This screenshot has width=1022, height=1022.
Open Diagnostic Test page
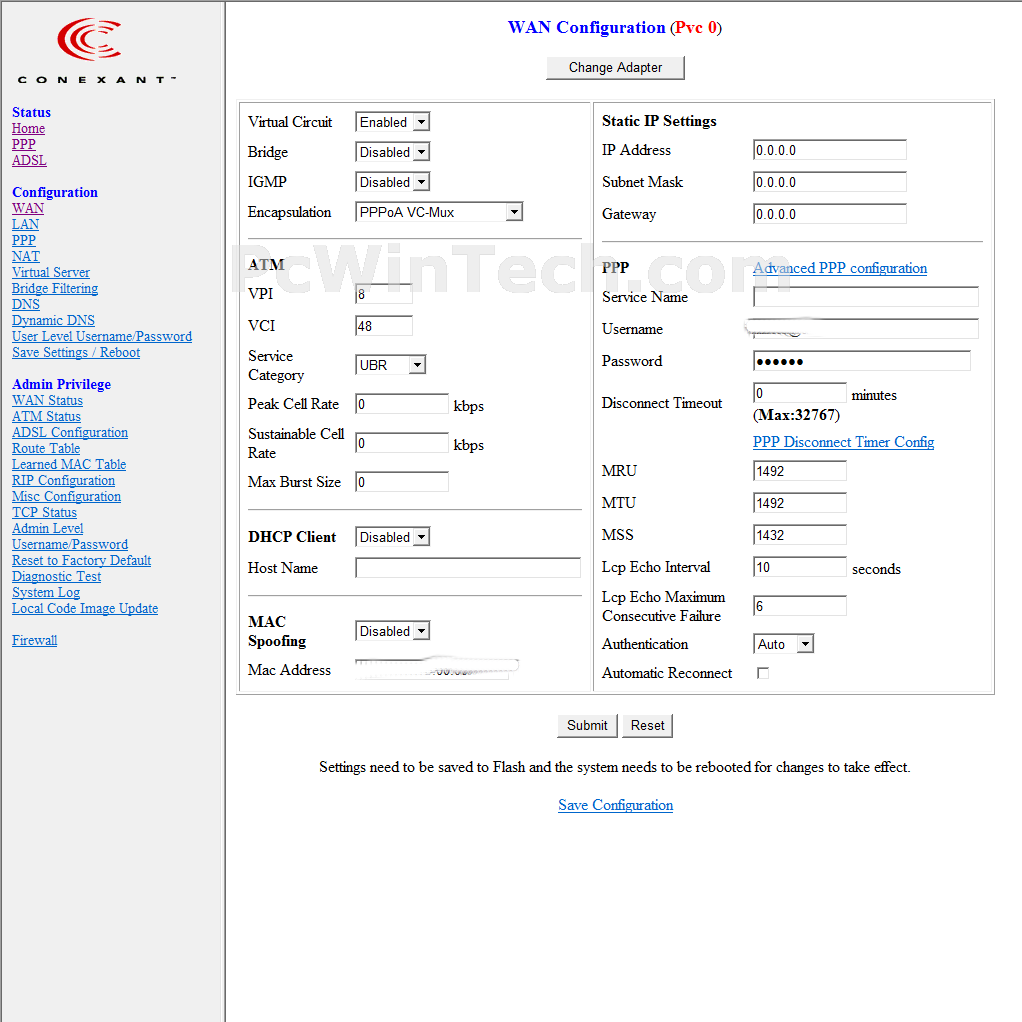[57, 576]
